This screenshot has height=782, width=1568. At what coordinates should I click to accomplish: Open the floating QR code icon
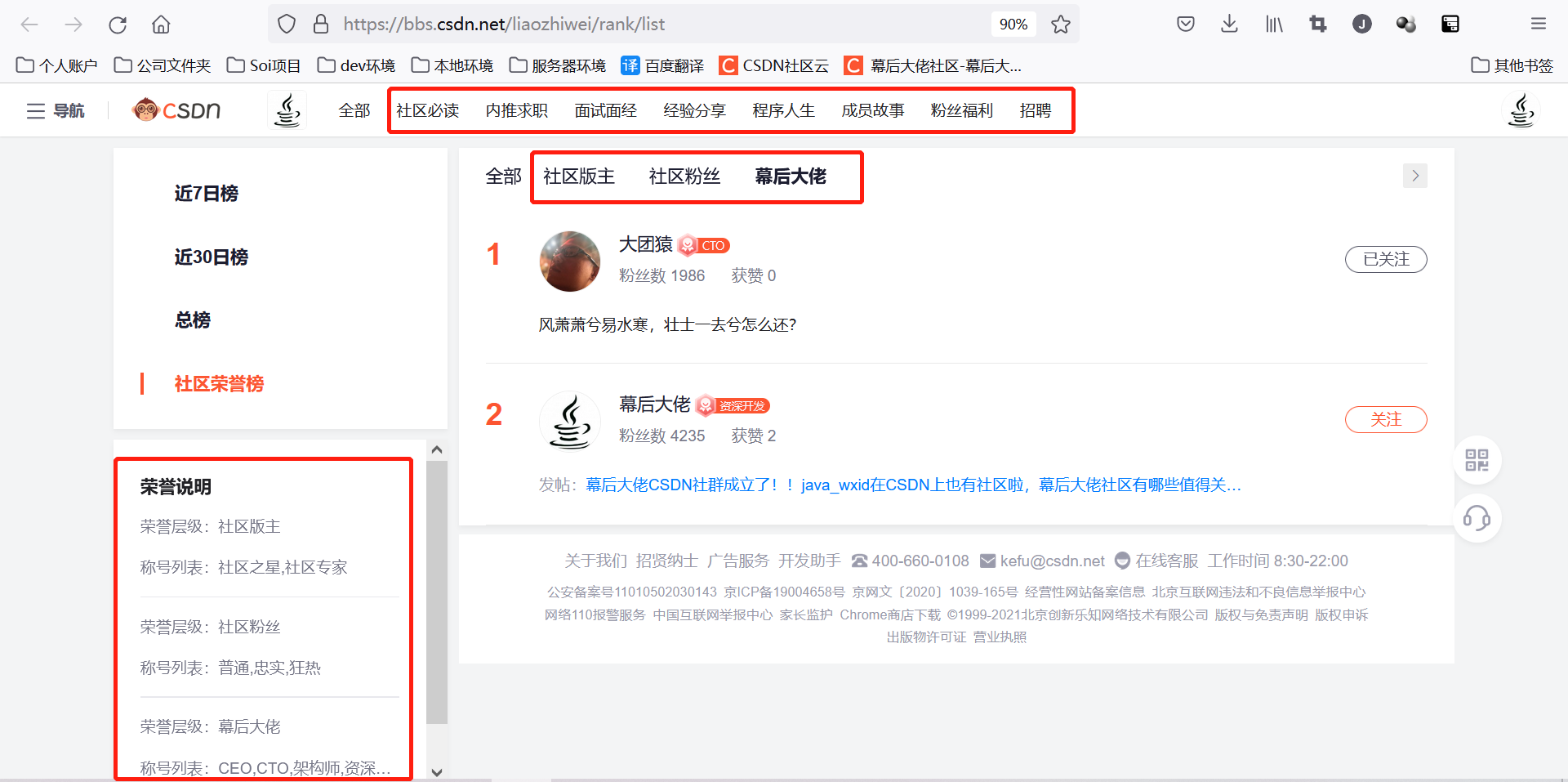tap(1477, 460)
